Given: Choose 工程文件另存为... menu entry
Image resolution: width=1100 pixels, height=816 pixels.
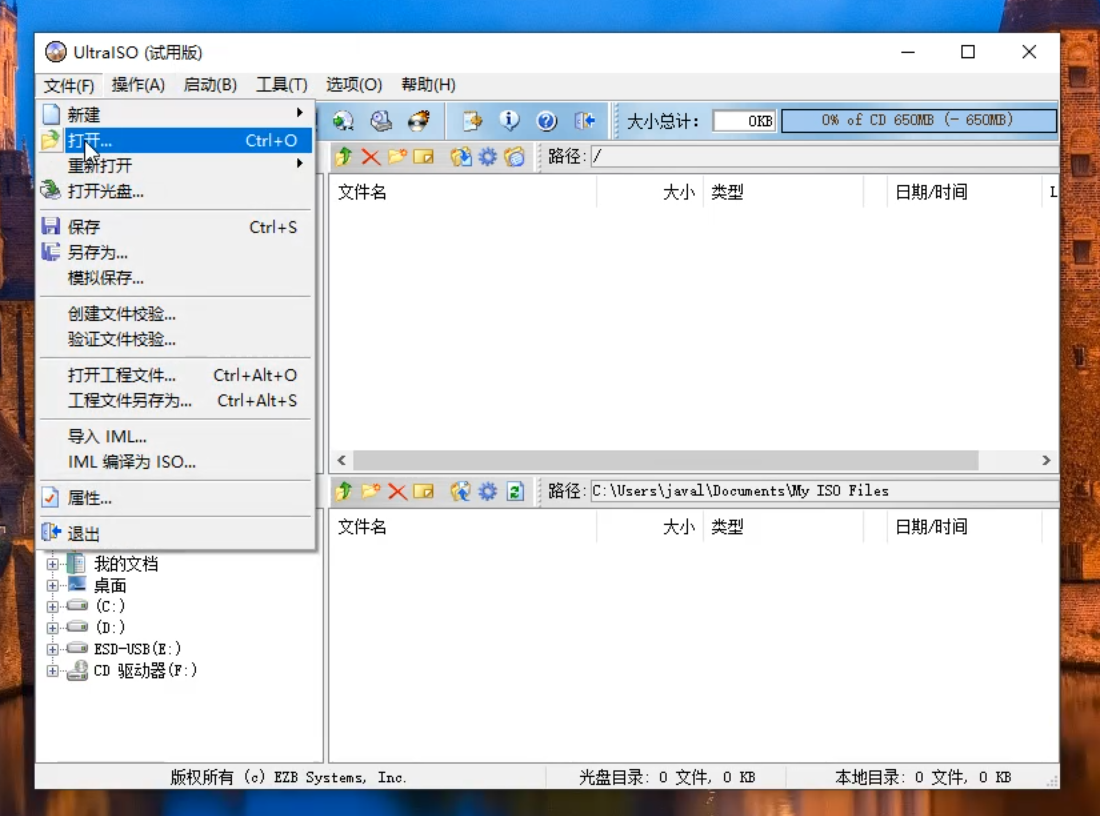Looking at the screenshot, I should (175, 401).
